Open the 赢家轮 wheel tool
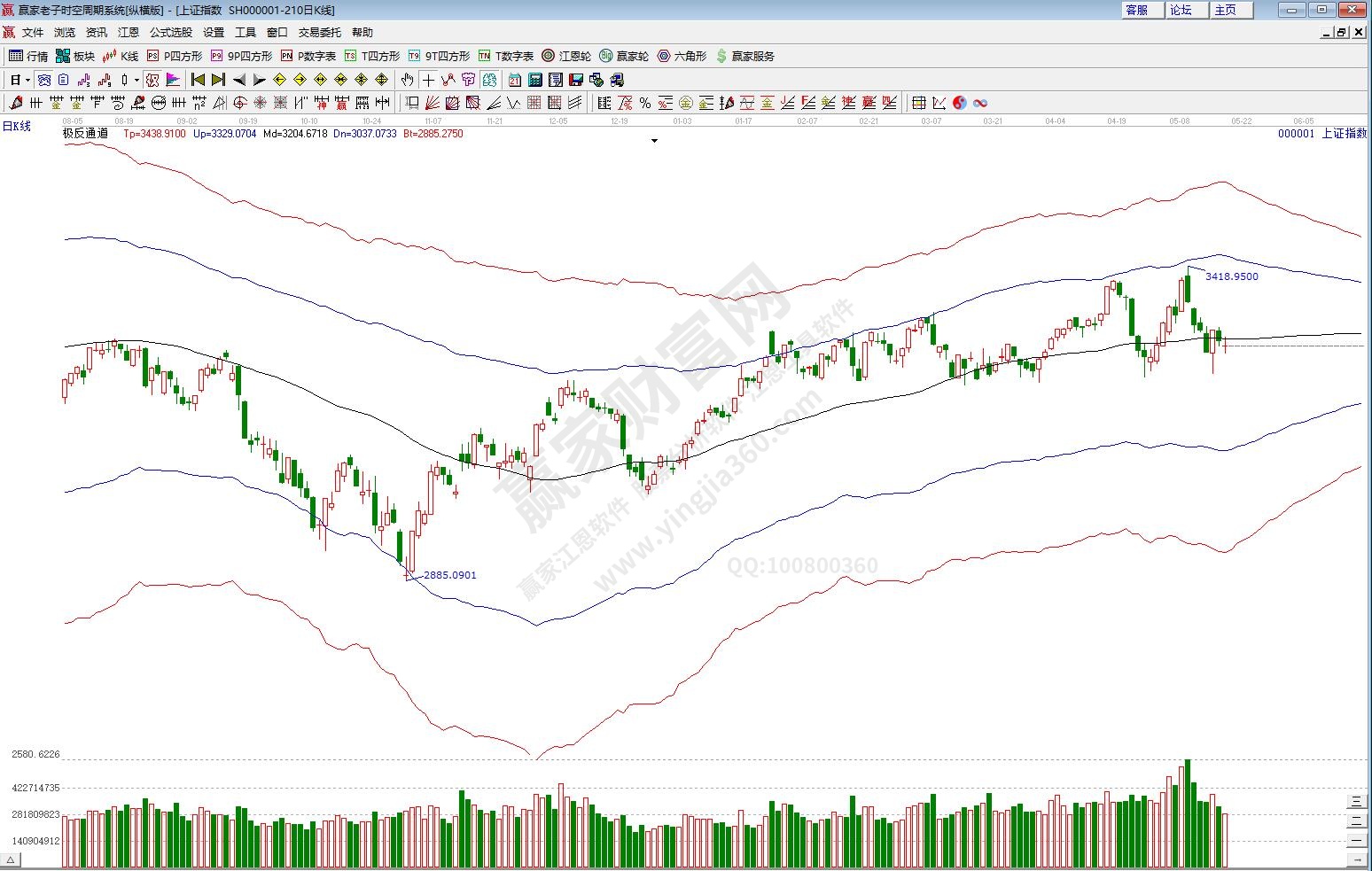Image resolution: width=1372 pixels, height=871 pixels. coord(624,56)
